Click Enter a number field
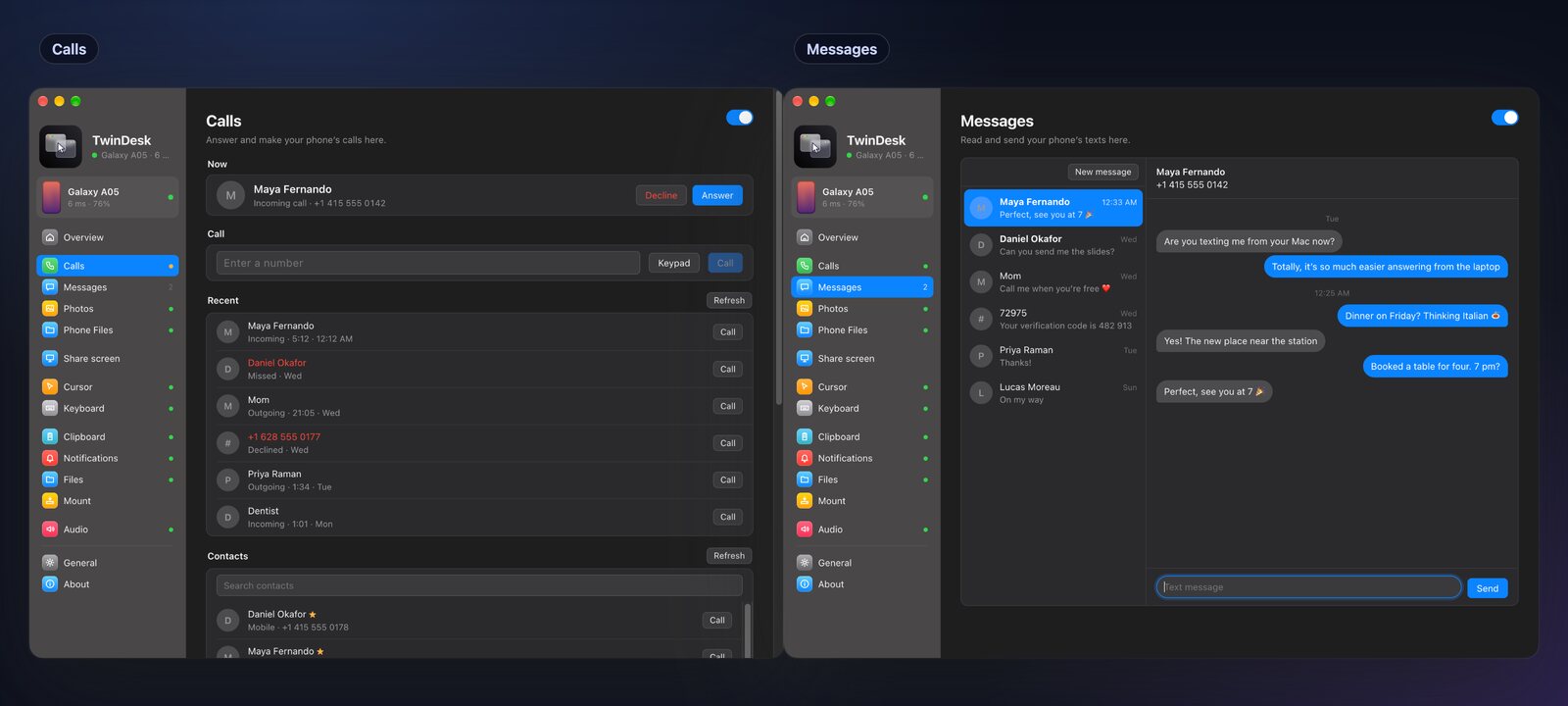Viewport: 1568px width, 706px height. point(428,263)
